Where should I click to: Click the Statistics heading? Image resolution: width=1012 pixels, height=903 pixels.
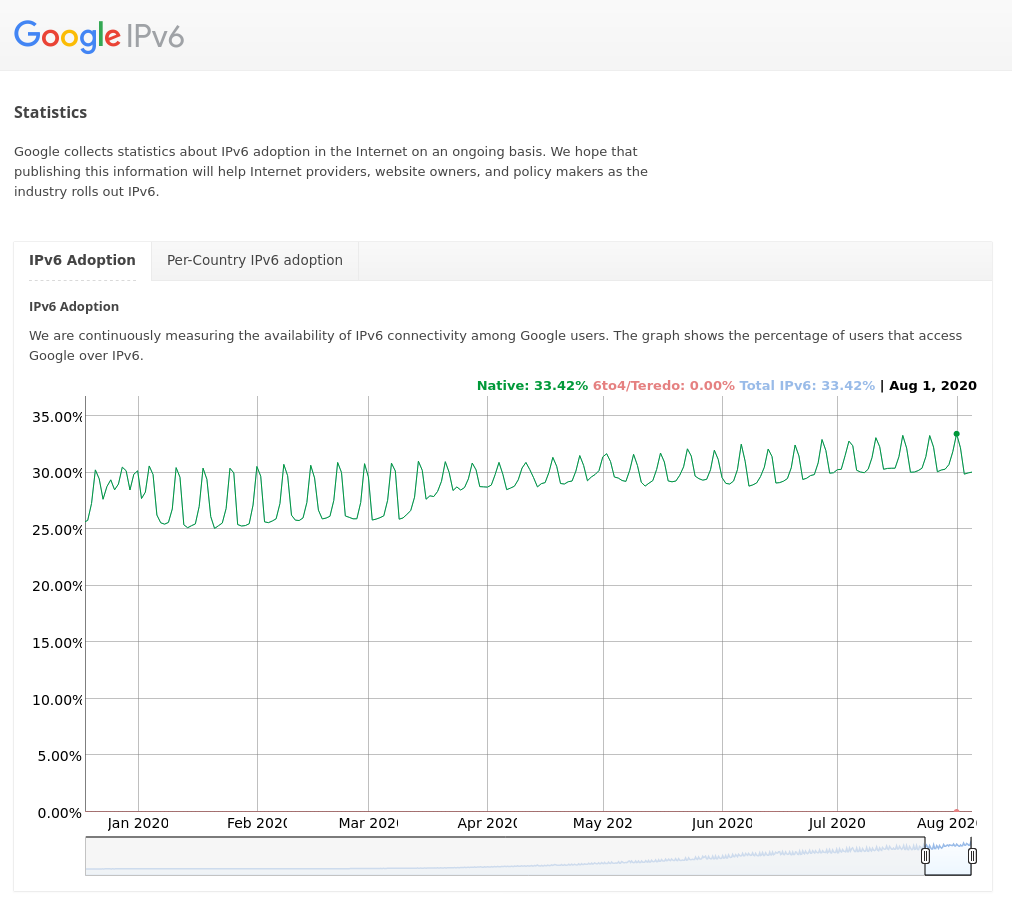tap(50, 112)
